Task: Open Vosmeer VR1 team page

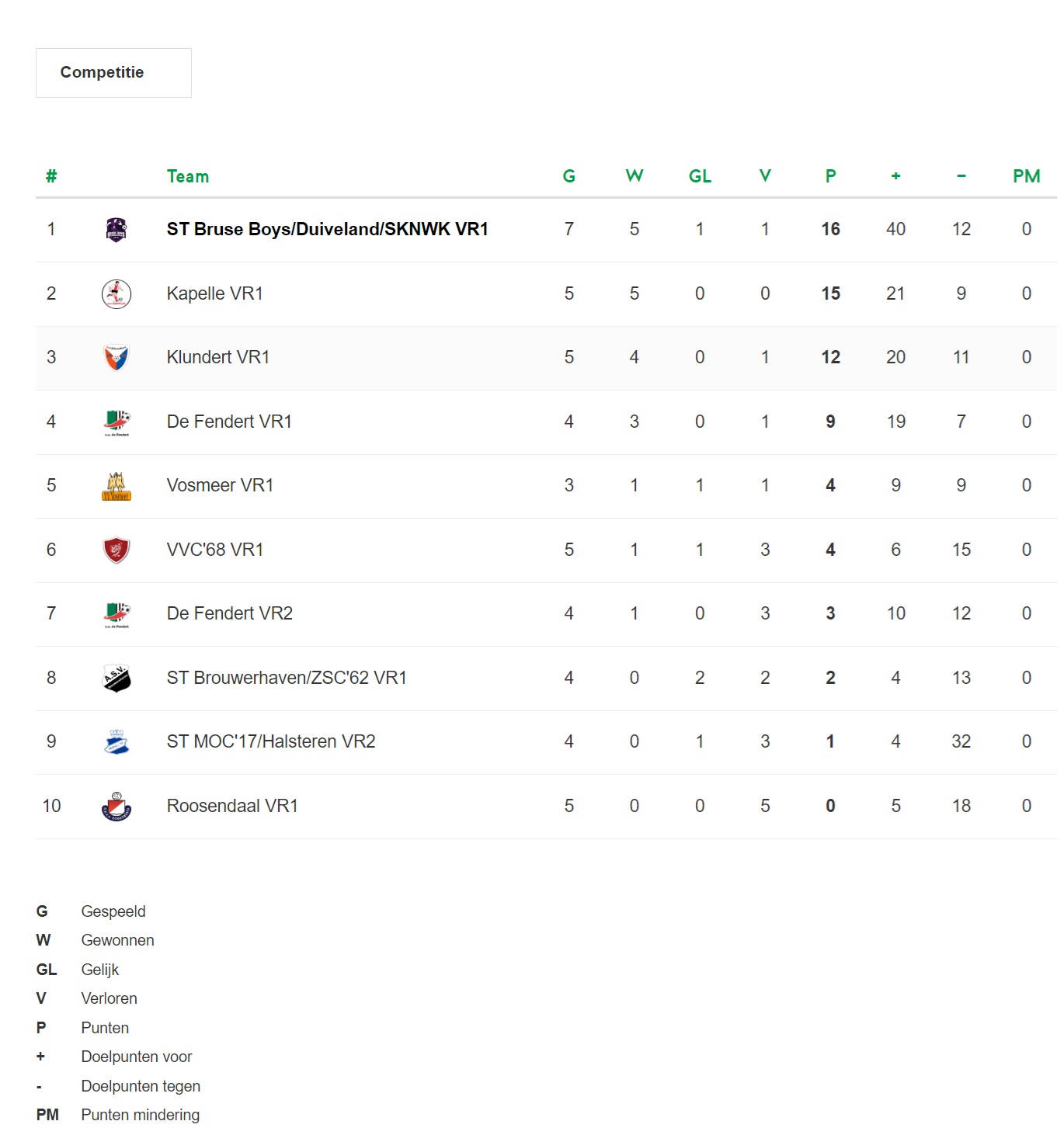Action: (220, 485)
